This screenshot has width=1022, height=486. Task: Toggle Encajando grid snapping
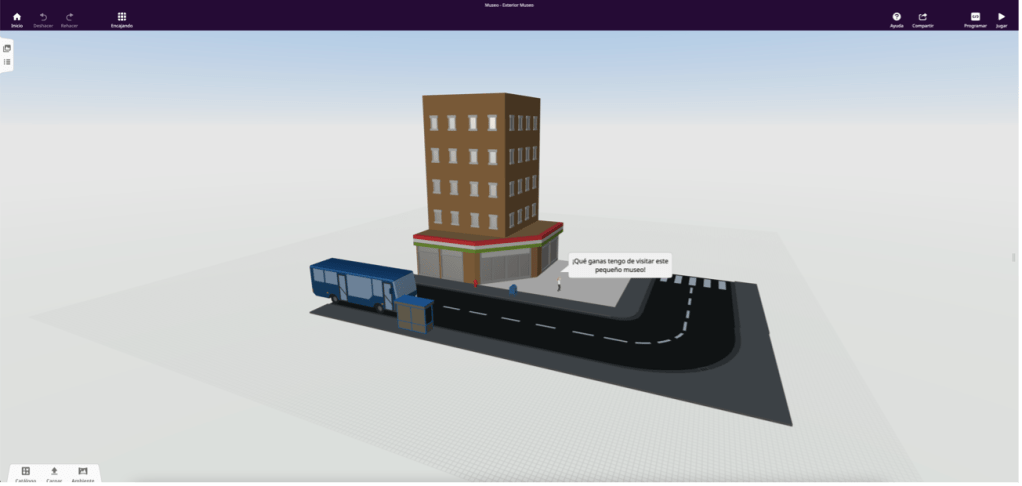[121, 17]
